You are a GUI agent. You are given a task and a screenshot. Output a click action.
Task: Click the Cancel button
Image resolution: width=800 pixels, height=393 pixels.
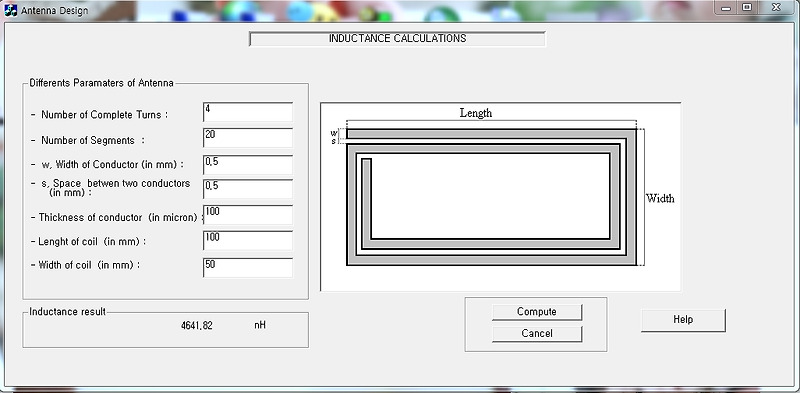537,333
